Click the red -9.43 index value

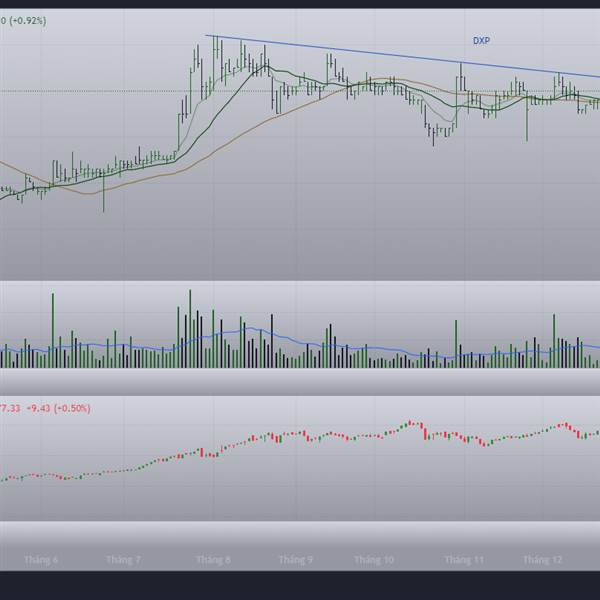click(38, 408)
